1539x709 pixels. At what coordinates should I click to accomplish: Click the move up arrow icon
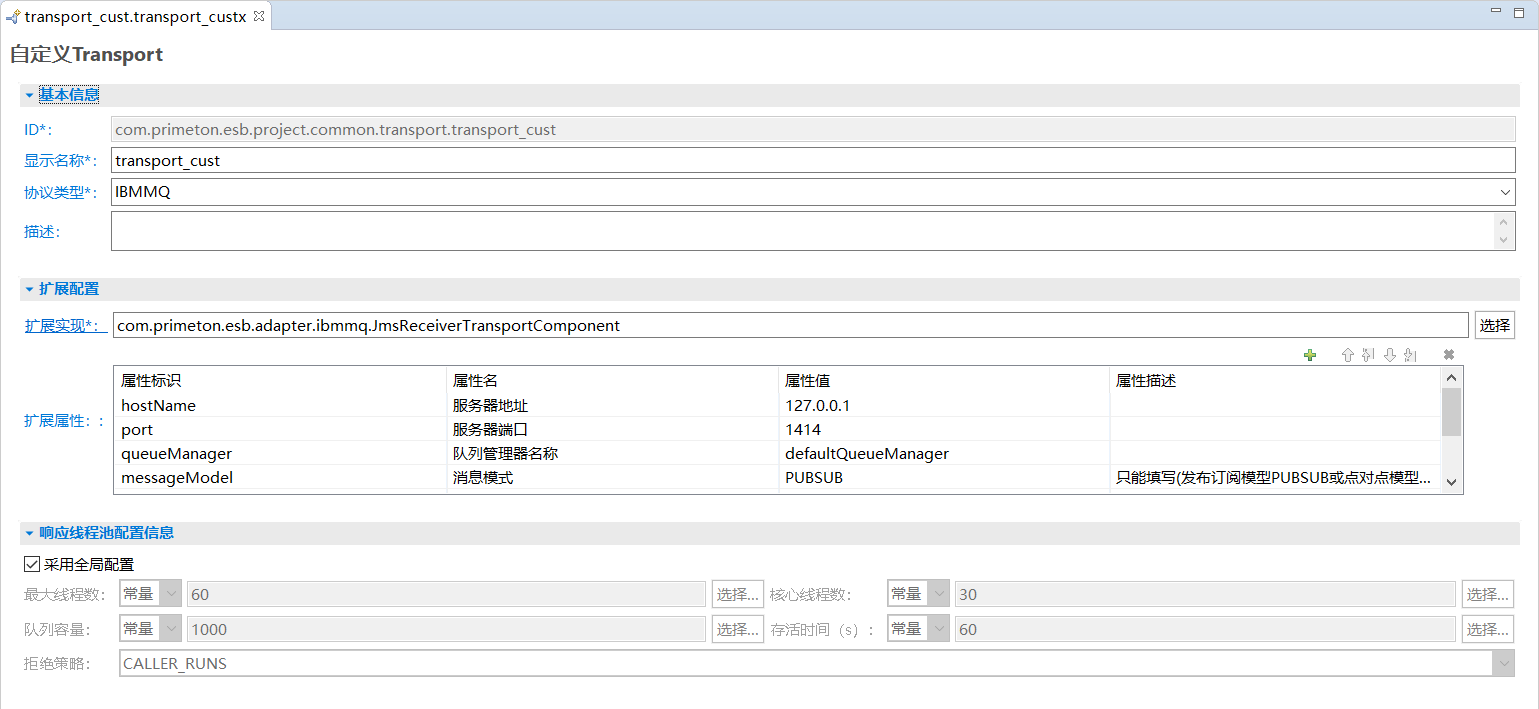click(x=1347, y=355)
